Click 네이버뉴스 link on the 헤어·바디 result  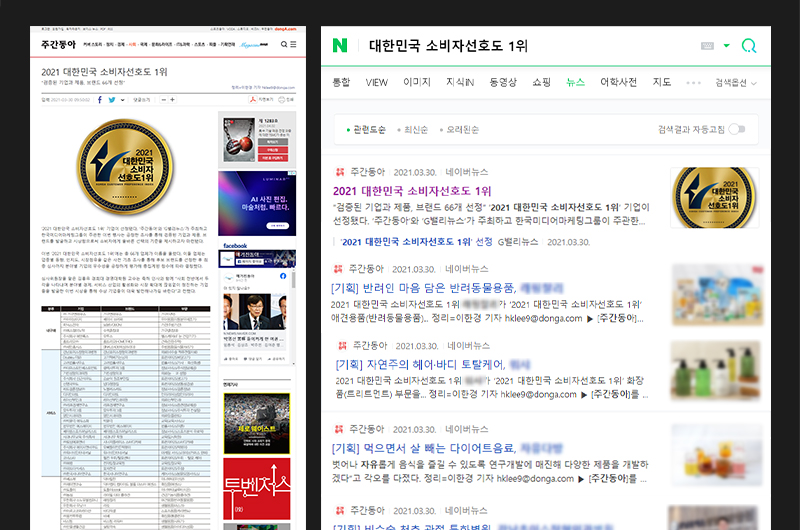pyautogui.click(x=468, y=346)
